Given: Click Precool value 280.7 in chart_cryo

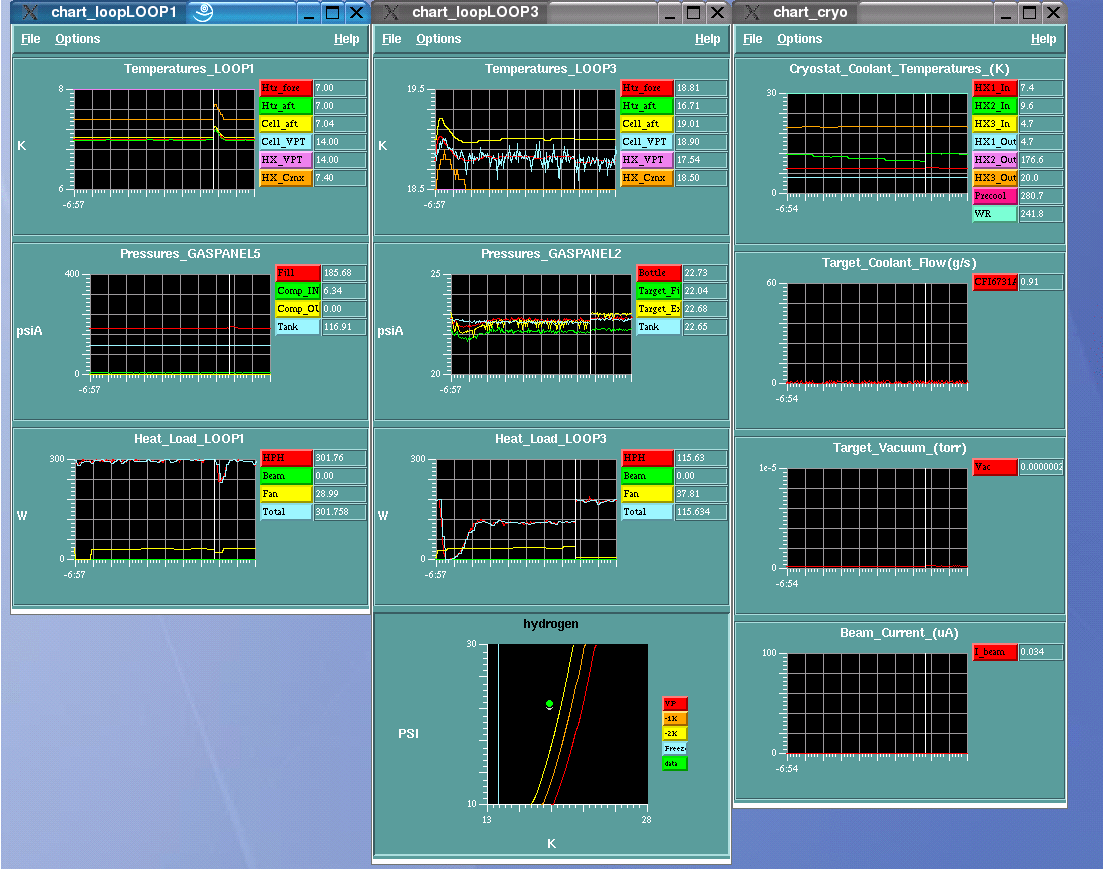Looking at the screenshot, I should pyautogui.click(x=1041, y=196).
